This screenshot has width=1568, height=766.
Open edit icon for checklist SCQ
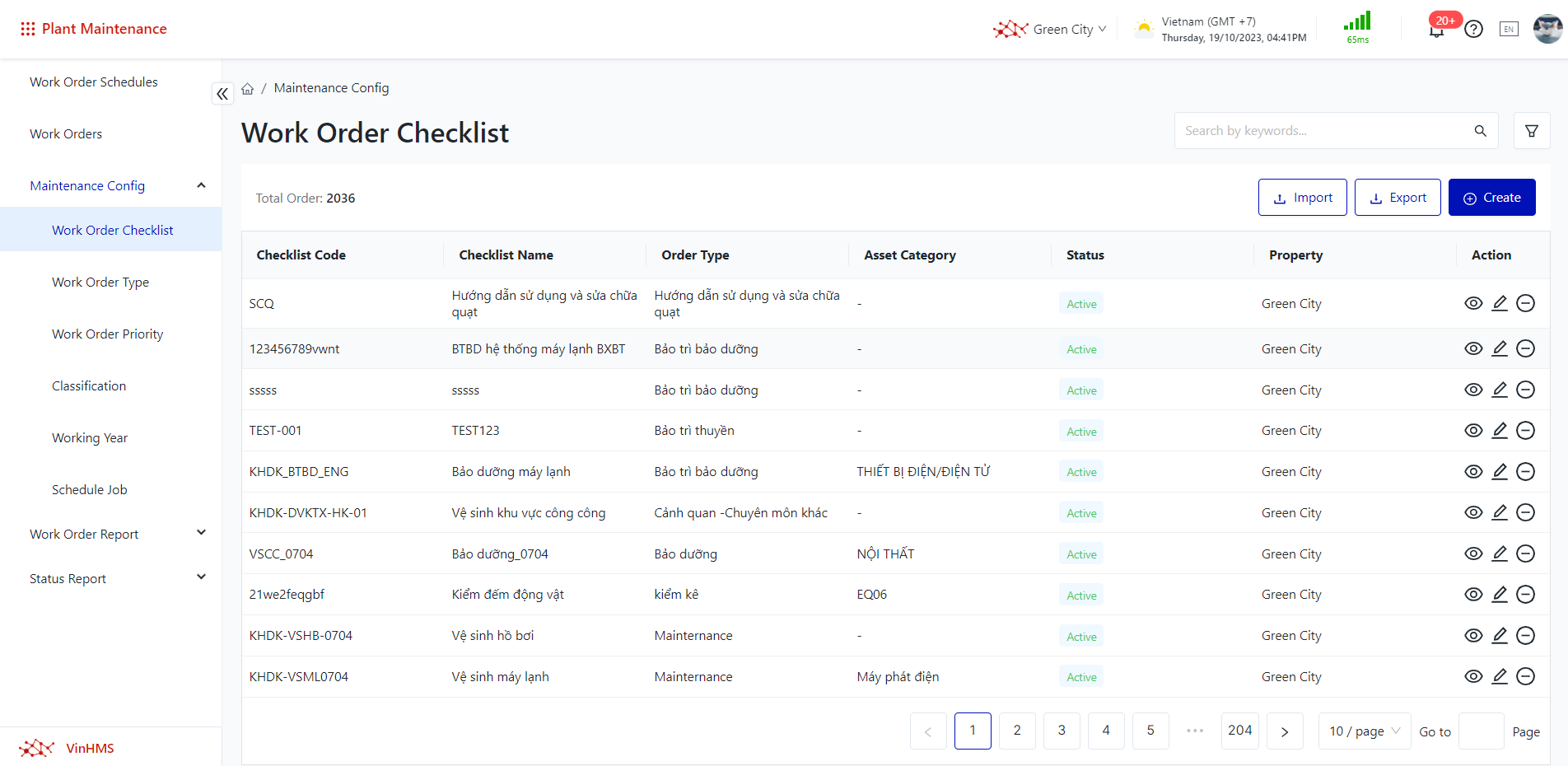click(x=1500, y=303)
